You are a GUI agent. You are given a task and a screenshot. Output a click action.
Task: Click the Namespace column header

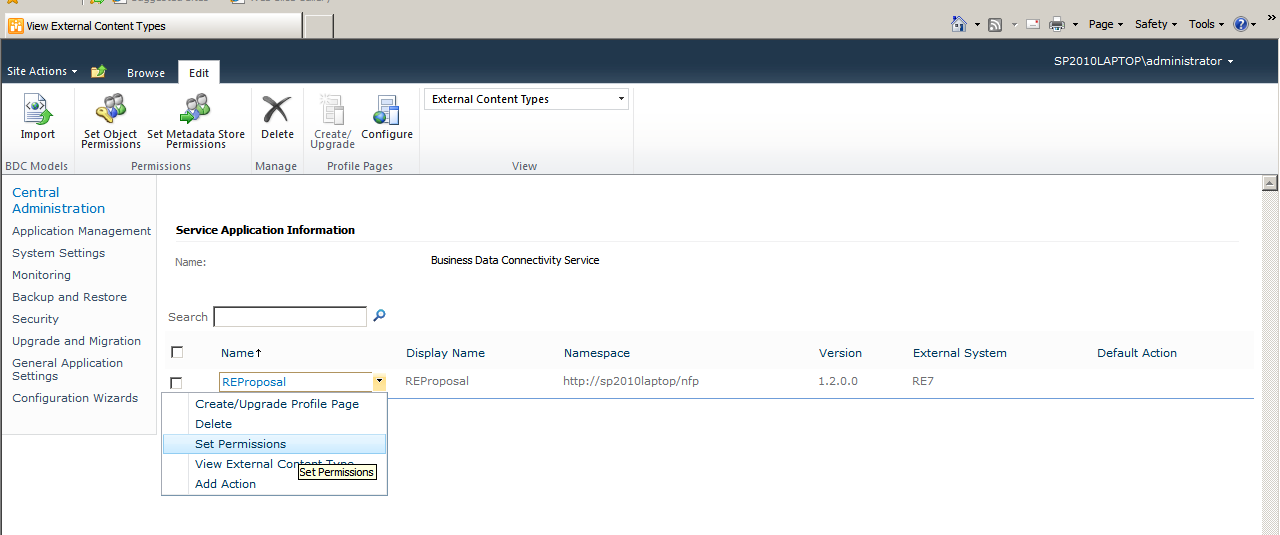(x=597, y=353)
